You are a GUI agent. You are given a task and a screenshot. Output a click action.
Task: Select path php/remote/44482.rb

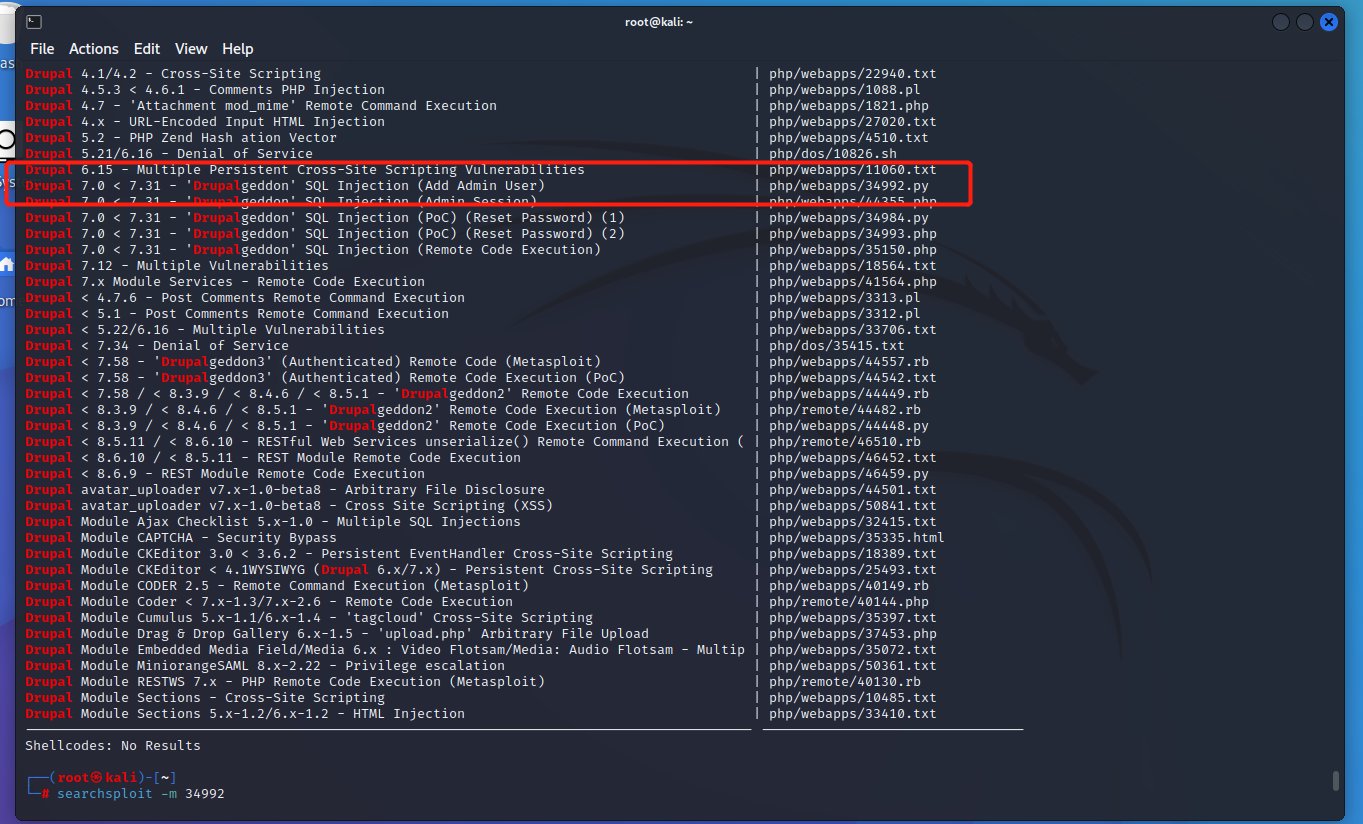[845, 410]
